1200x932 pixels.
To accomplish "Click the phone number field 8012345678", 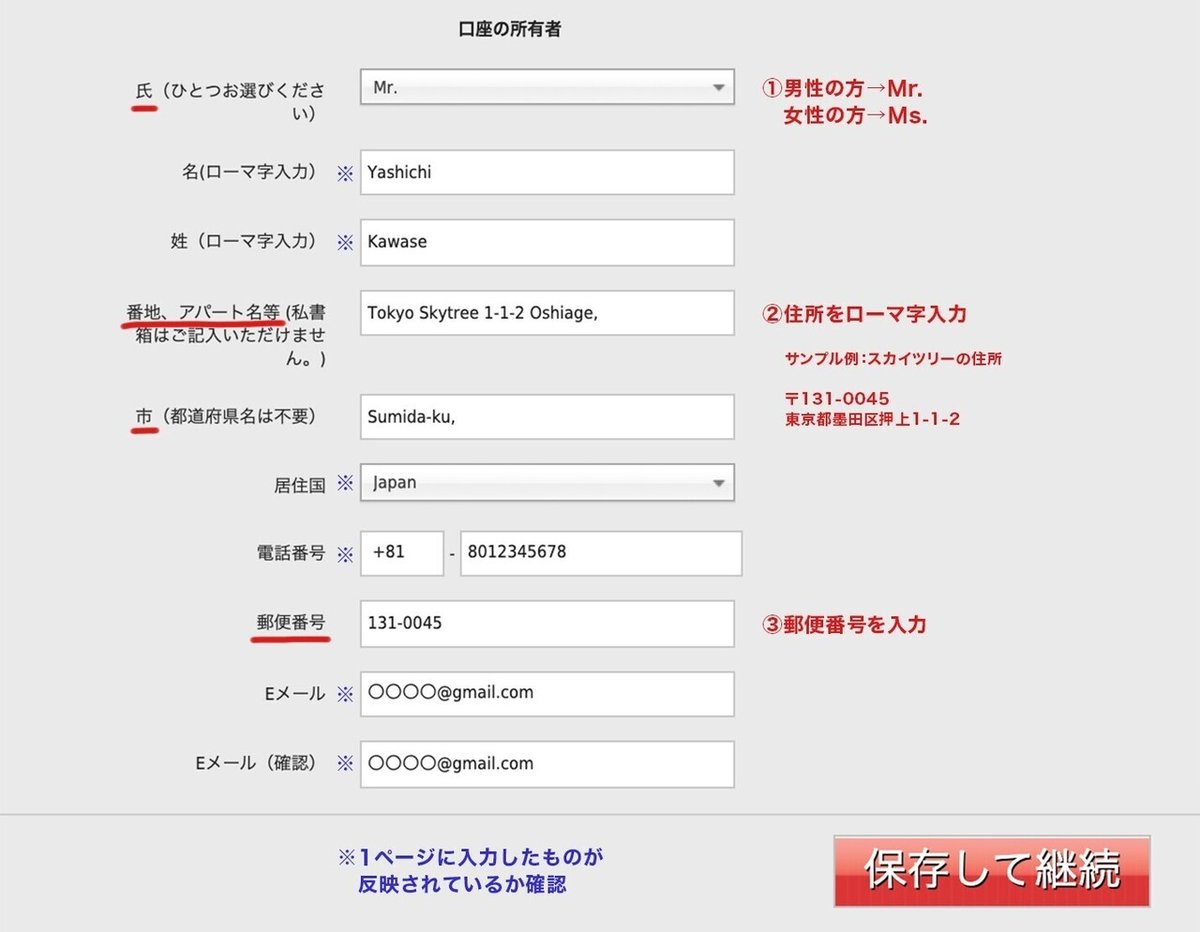I will click(601, 553).
